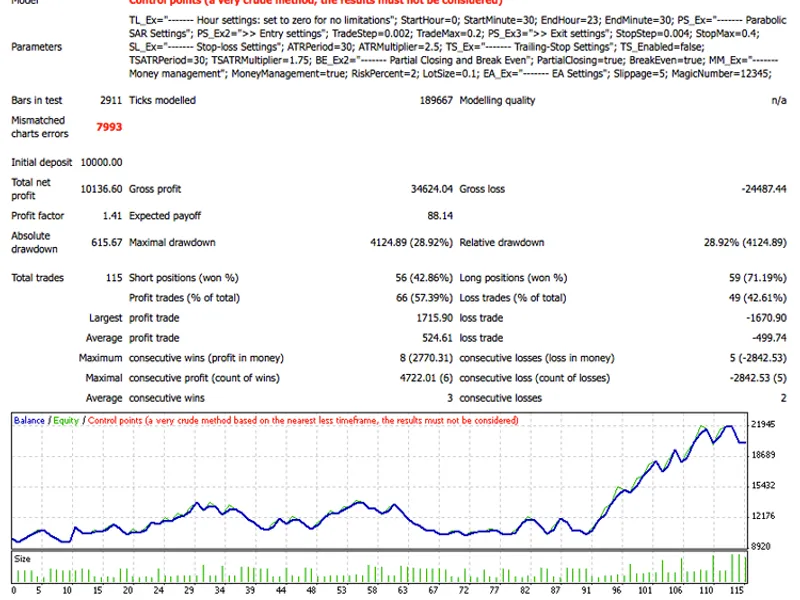The width and height of the screenshot is (800, 600).
Task: Select average consecutive wins value 3
Action: pos(449,398)
